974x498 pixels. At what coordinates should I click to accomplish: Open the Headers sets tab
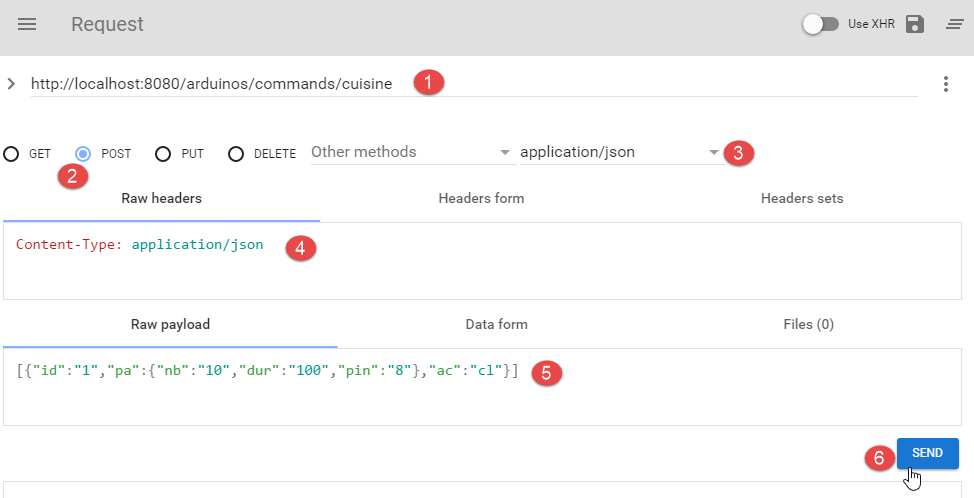point(801,198)
